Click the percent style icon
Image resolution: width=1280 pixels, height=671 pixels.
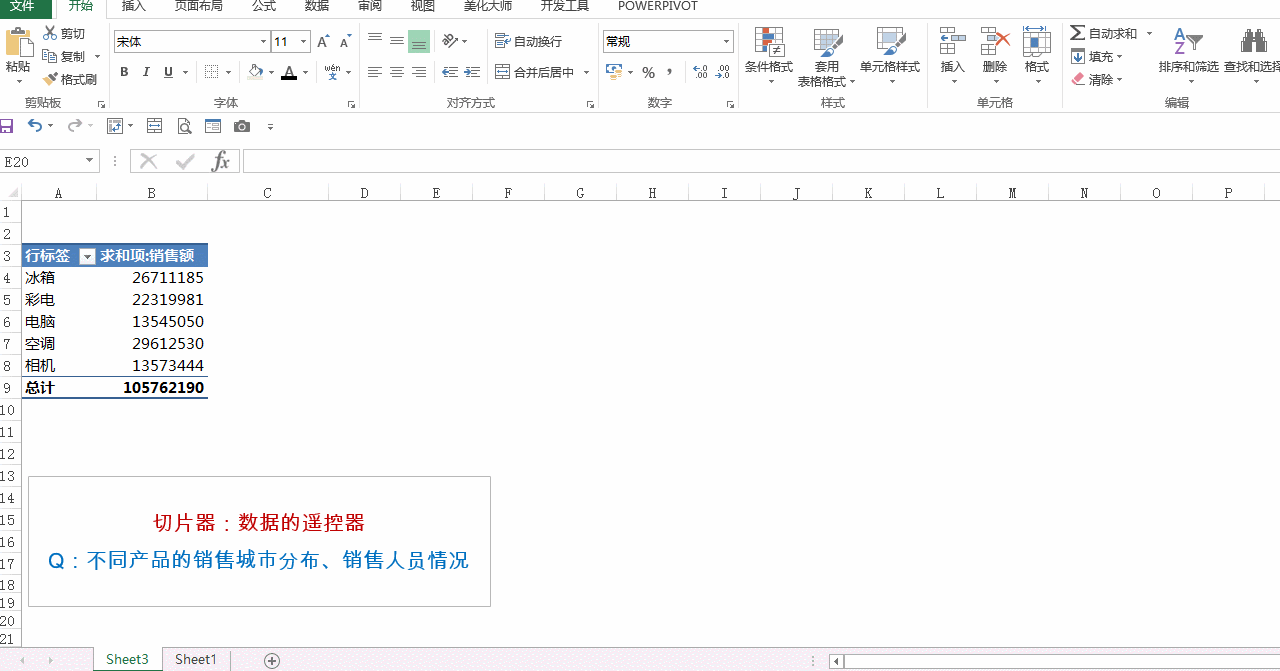click(x=648, y=72)
